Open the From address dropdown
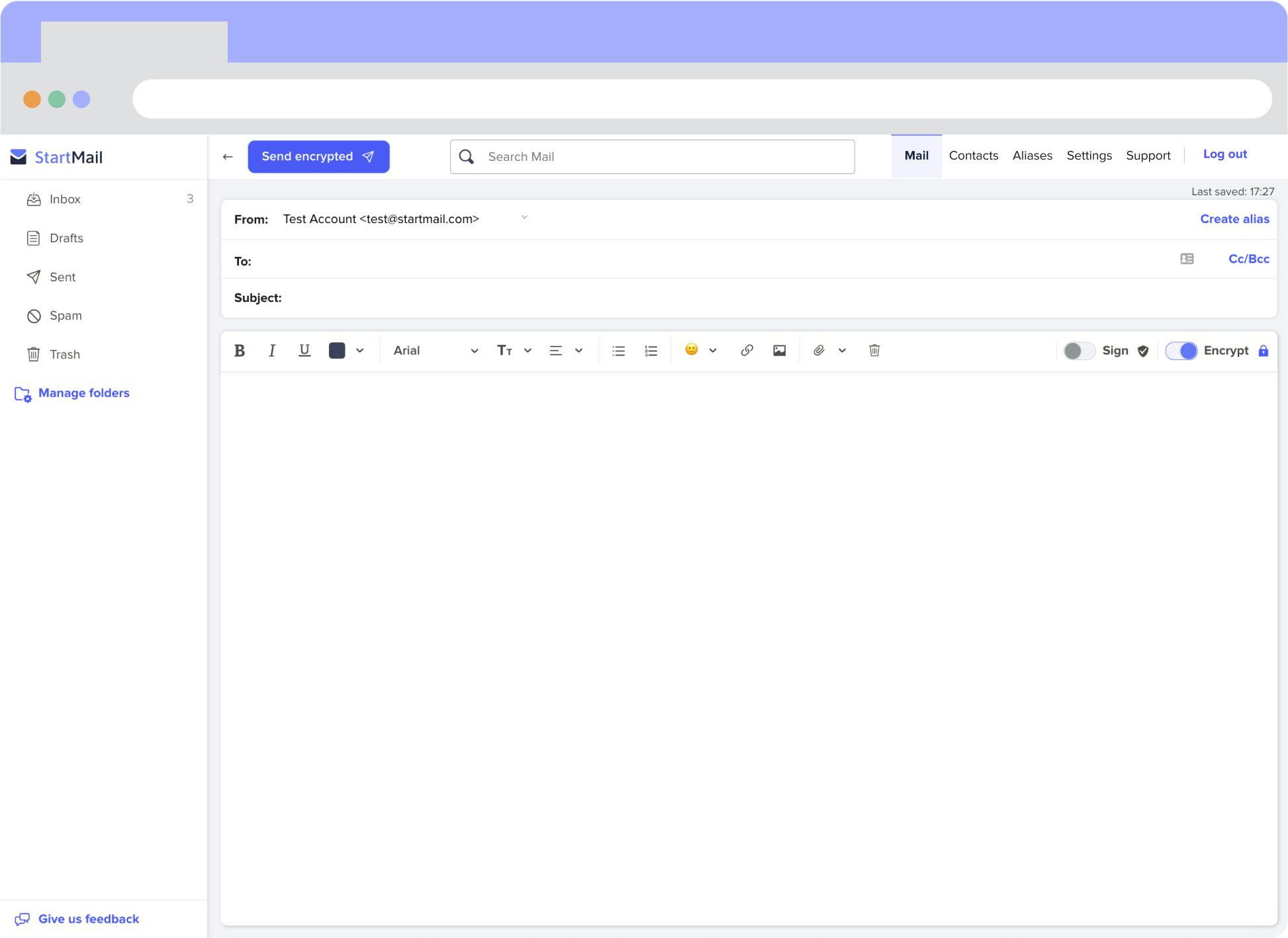The image size is (1288, 938). click(x=524, y=217)
